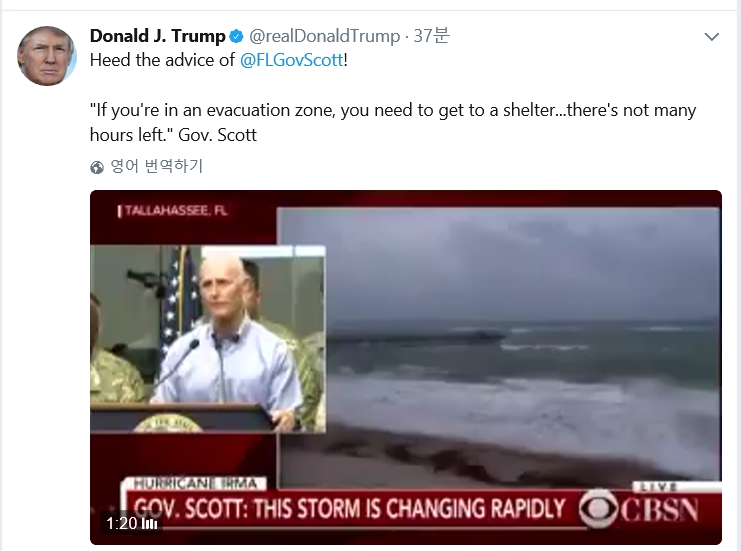Expand the tweet options chevron menu

(711, 37)
